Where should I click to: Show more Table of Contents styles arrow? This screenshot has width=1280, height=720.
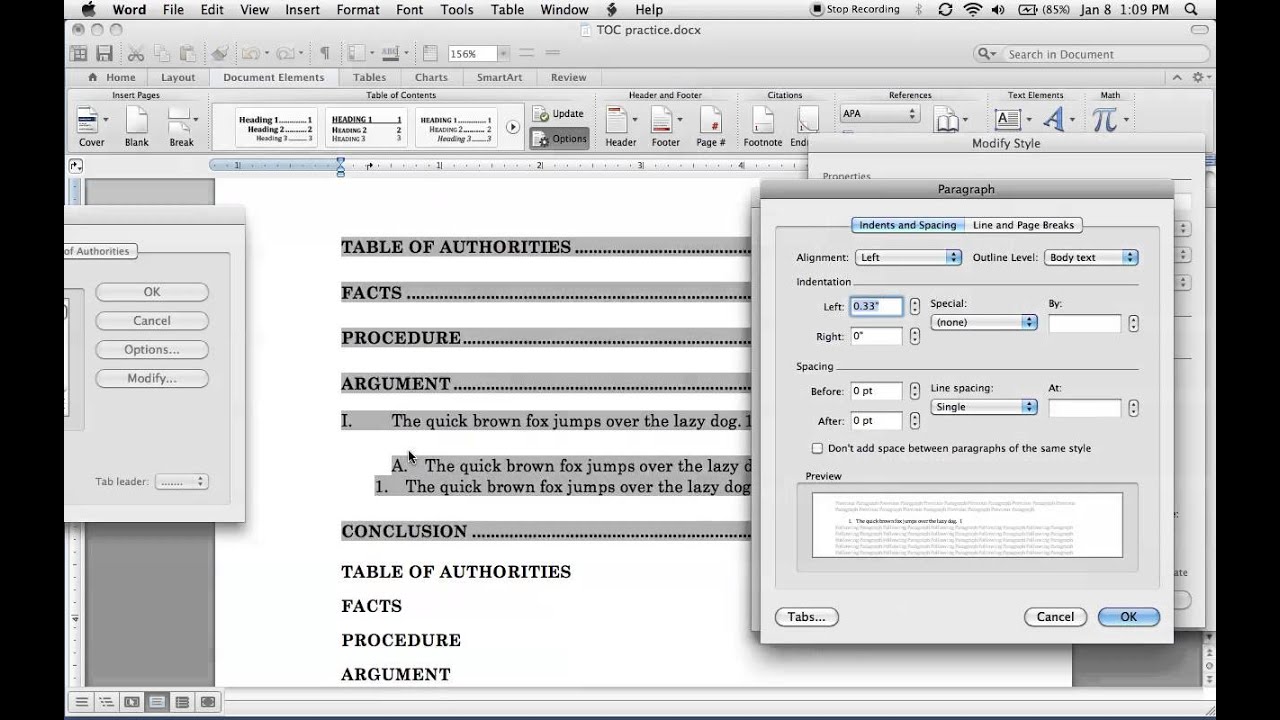click(x=513, y=127)
